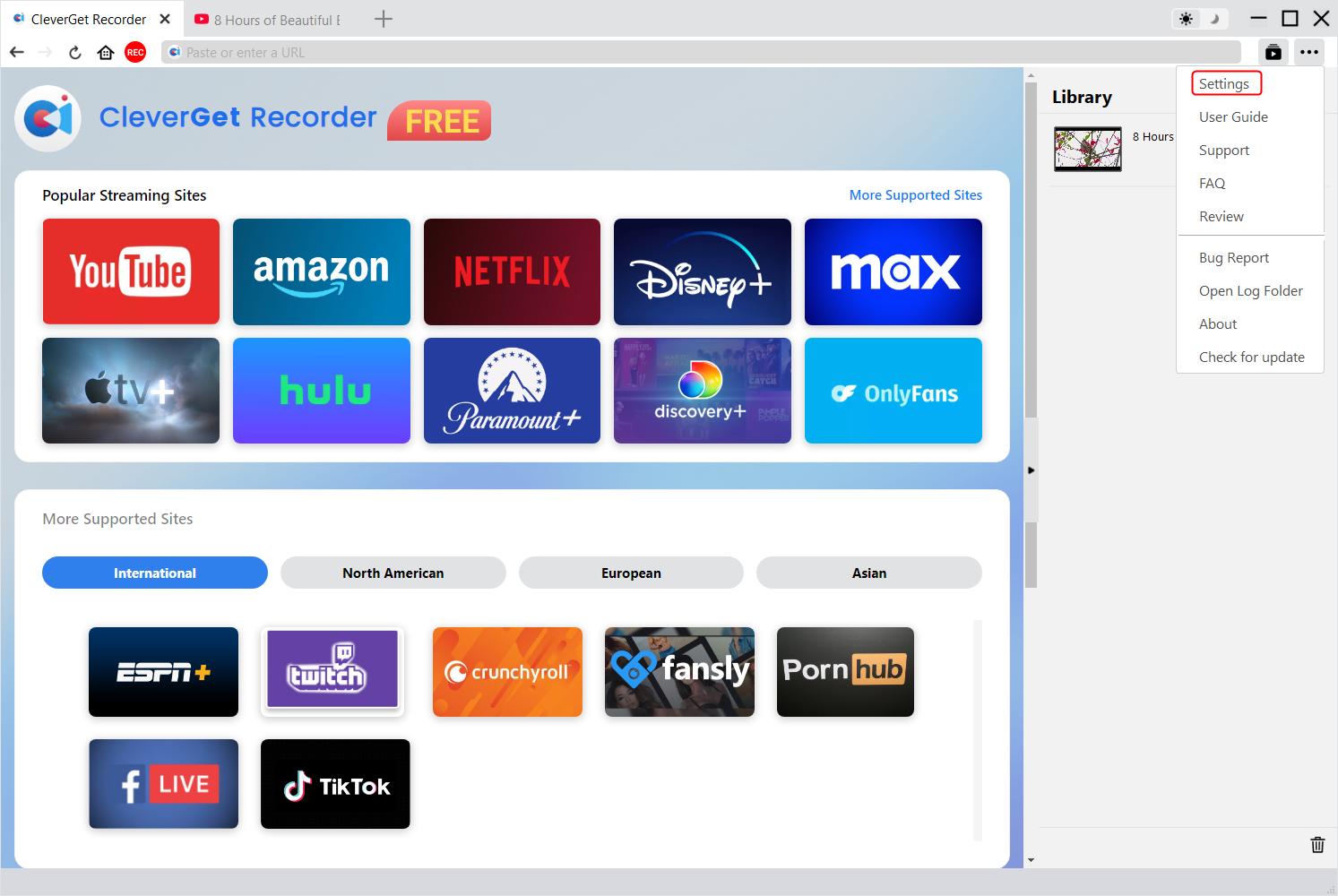The width and height of the screenshot is (1338, 896).
Task: Select Review in the dropdown menu
Action: pos(1221,216)
